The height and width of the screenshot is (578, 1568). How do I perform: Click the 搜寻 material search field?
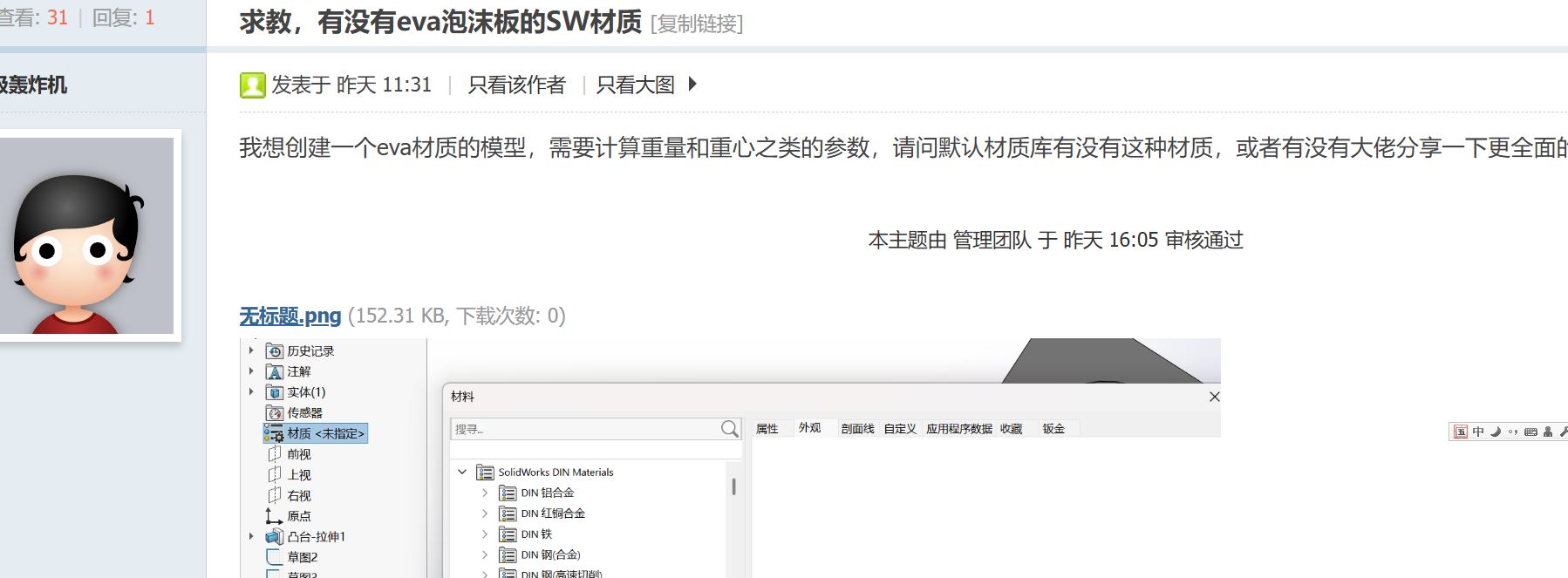(x=584, y=429)
